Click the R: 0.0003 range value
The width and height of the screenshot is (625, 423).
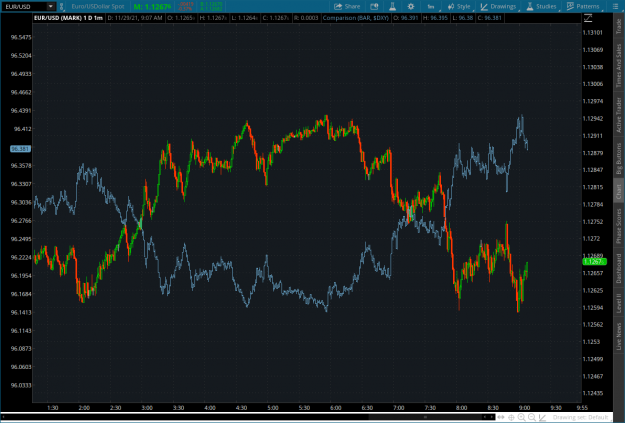point(306,18)
